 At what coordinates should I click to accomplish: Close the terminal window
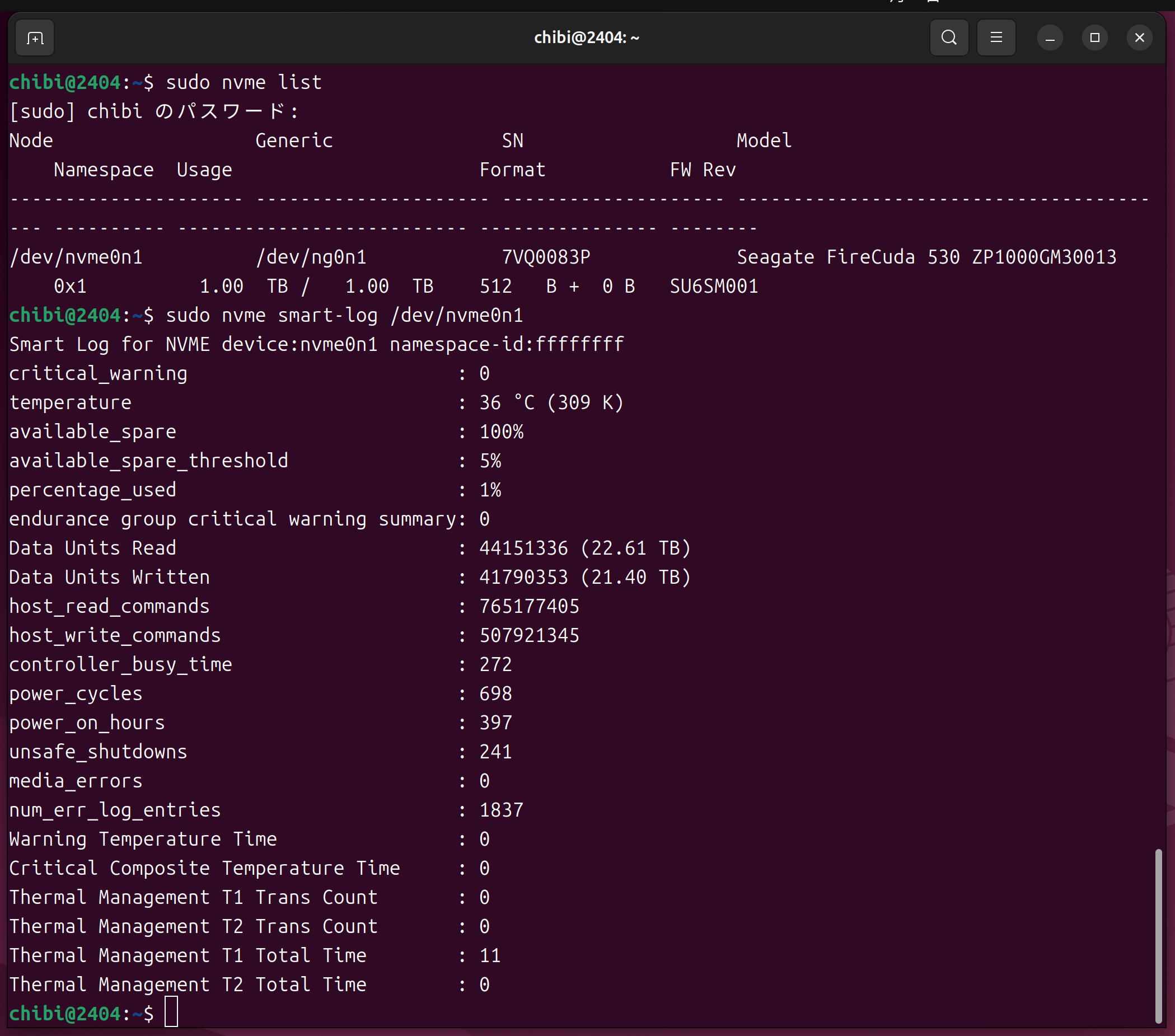click(x=1139, y=38)
